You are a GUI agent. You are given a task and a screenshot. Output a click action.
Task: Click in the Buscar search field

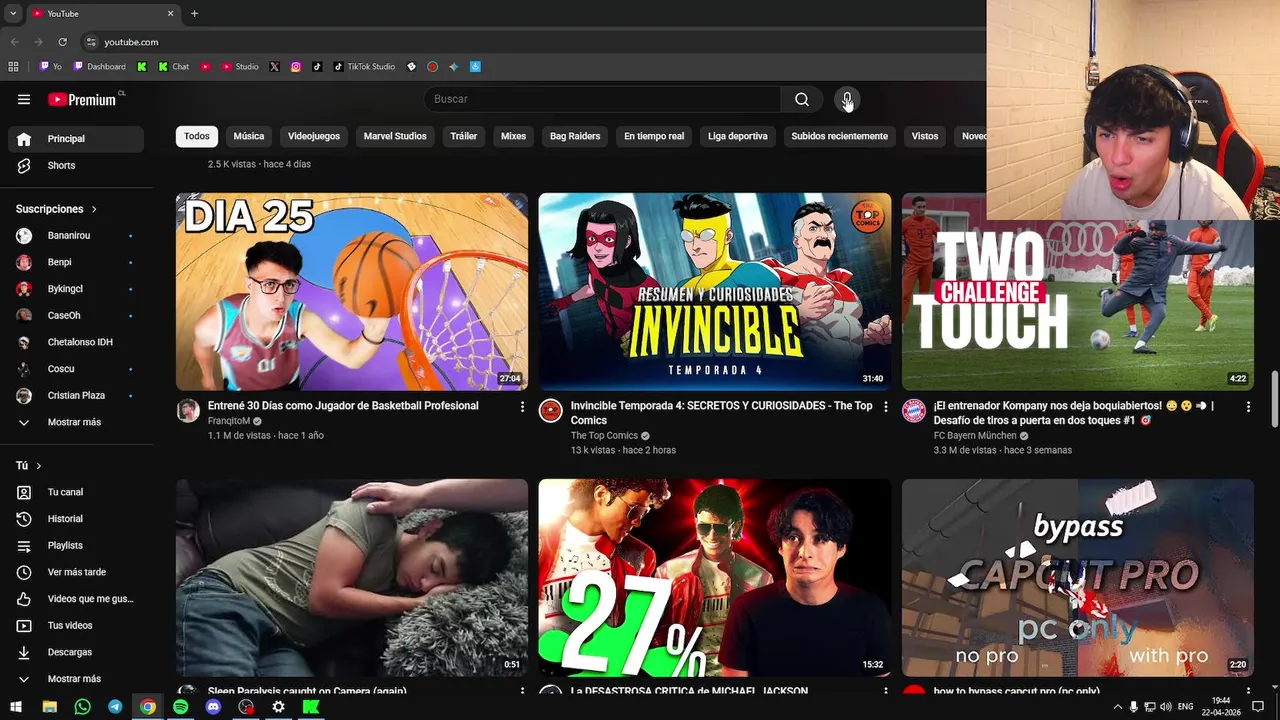click(602, 99)
